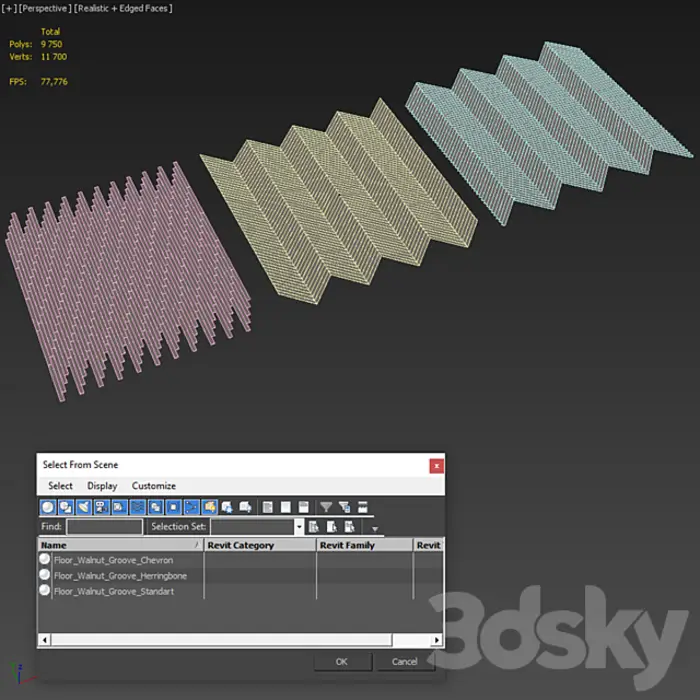Viewport: 700px width, 700px height.
Task: Click the Cancel button
Action: click(405, 662)
